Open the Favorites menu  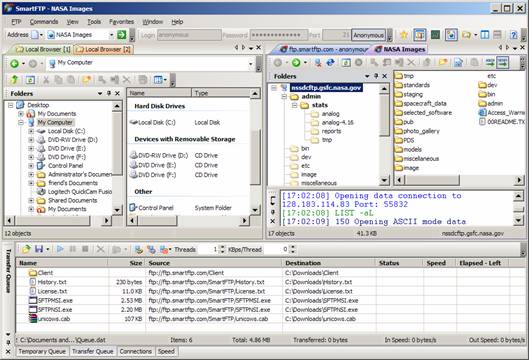[x=121, y=22]
